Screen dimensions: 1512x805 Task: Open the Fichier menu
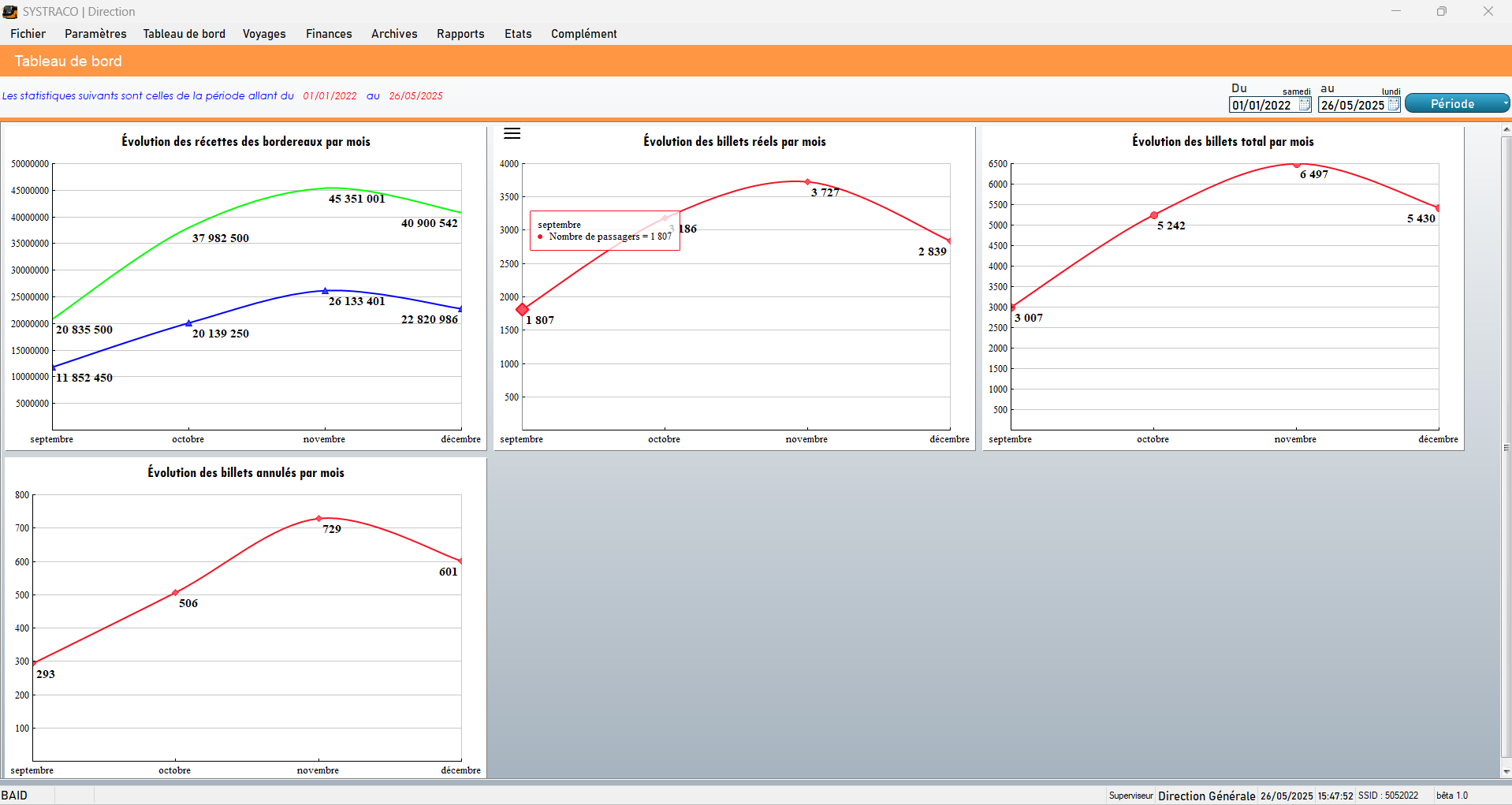[x=28, y=34]
